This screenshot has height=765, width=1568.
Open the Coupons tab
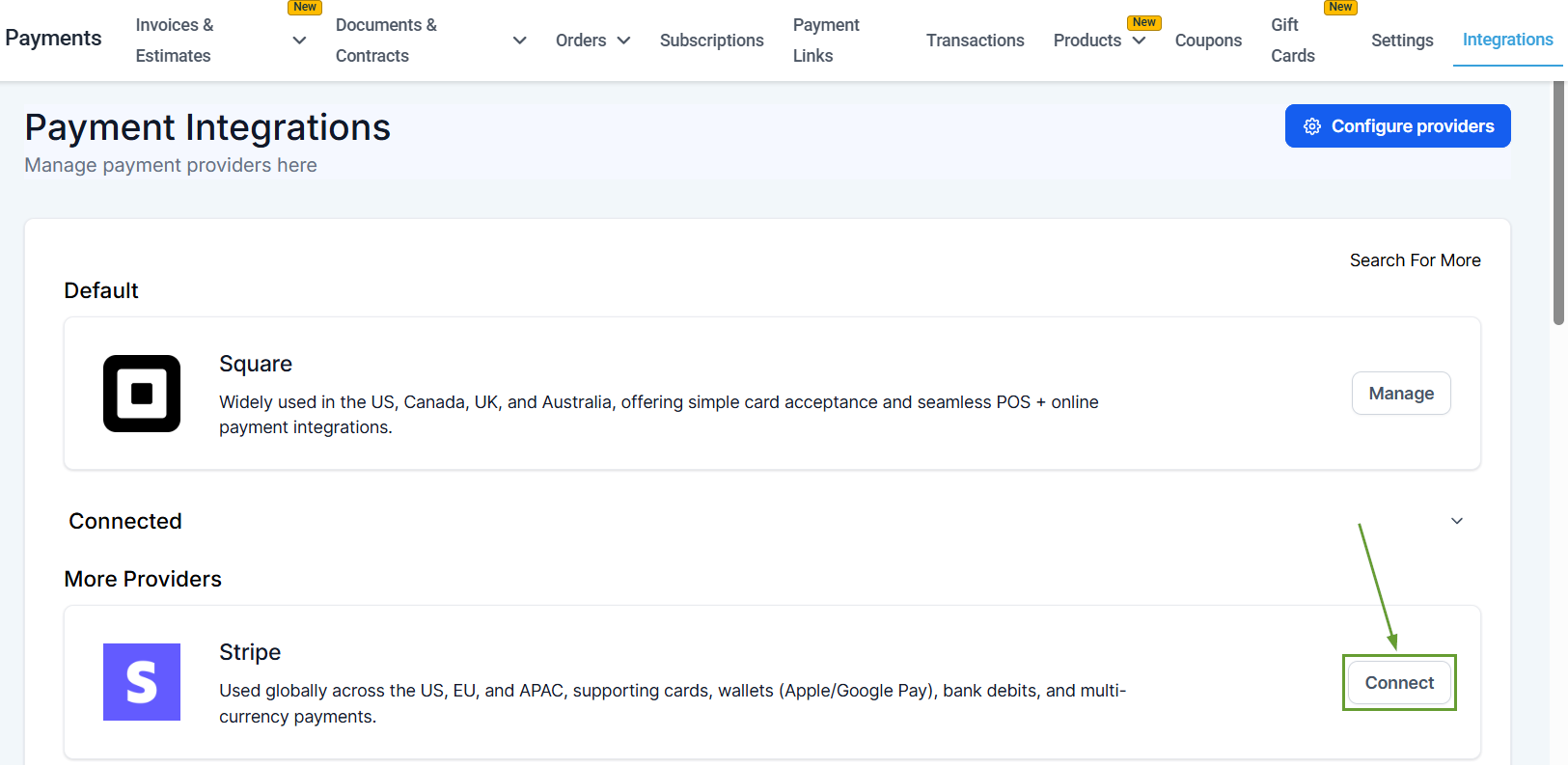point(1208,41)
